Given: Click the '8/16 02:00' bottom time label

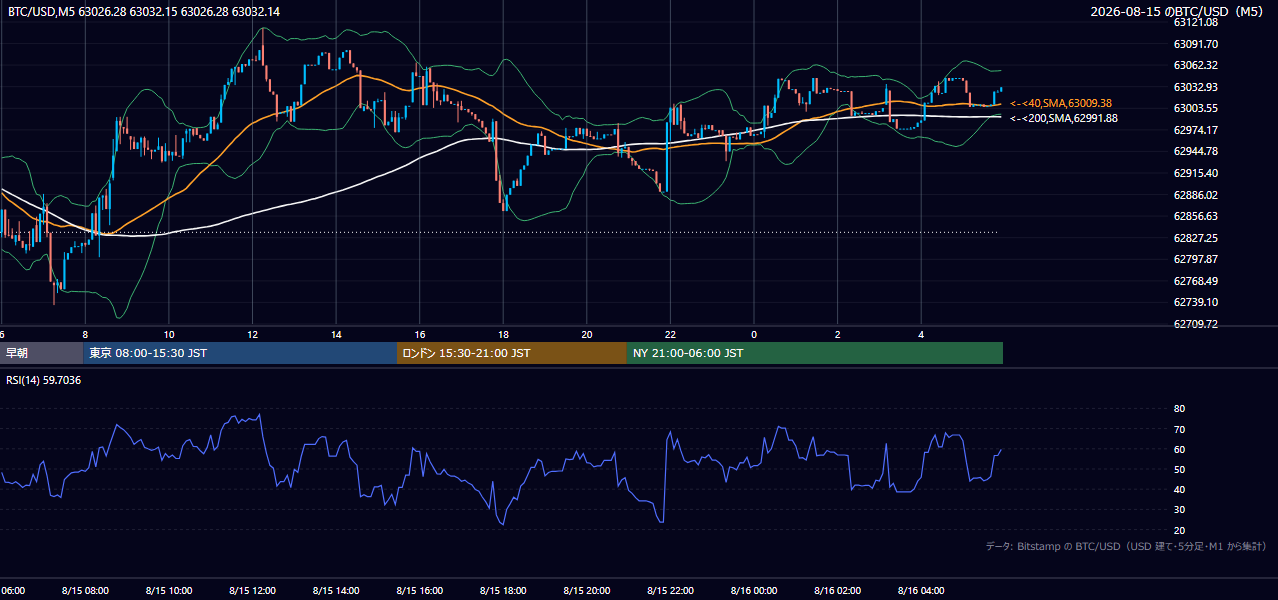Looking at the screenshot, I should [x=837, y=590].
